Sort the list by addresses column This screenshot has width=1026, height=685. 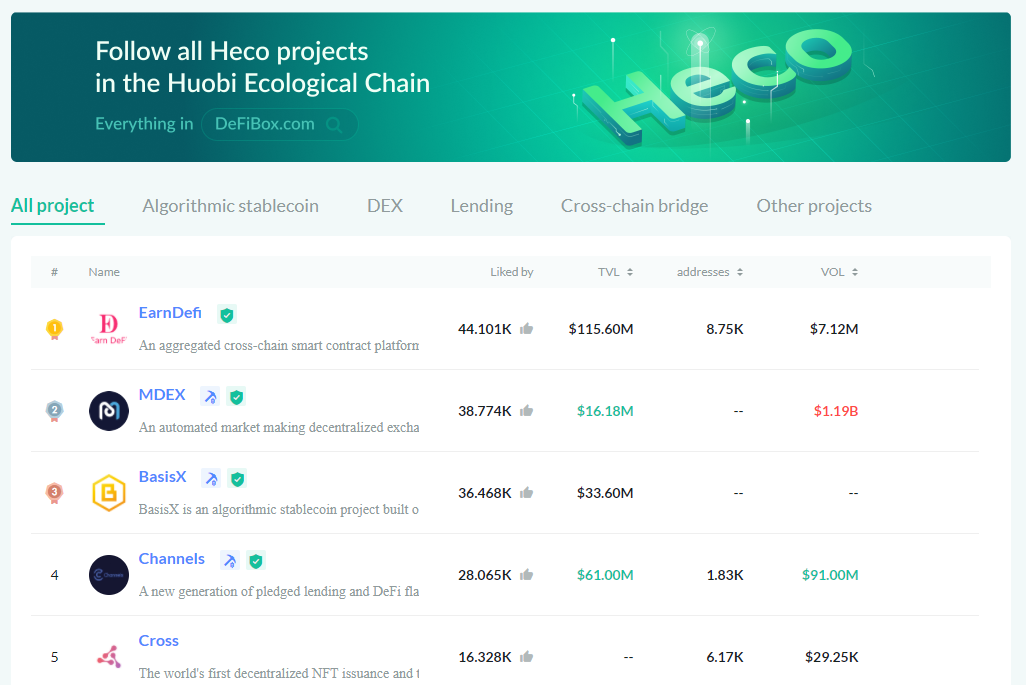[x=709, y=272]
